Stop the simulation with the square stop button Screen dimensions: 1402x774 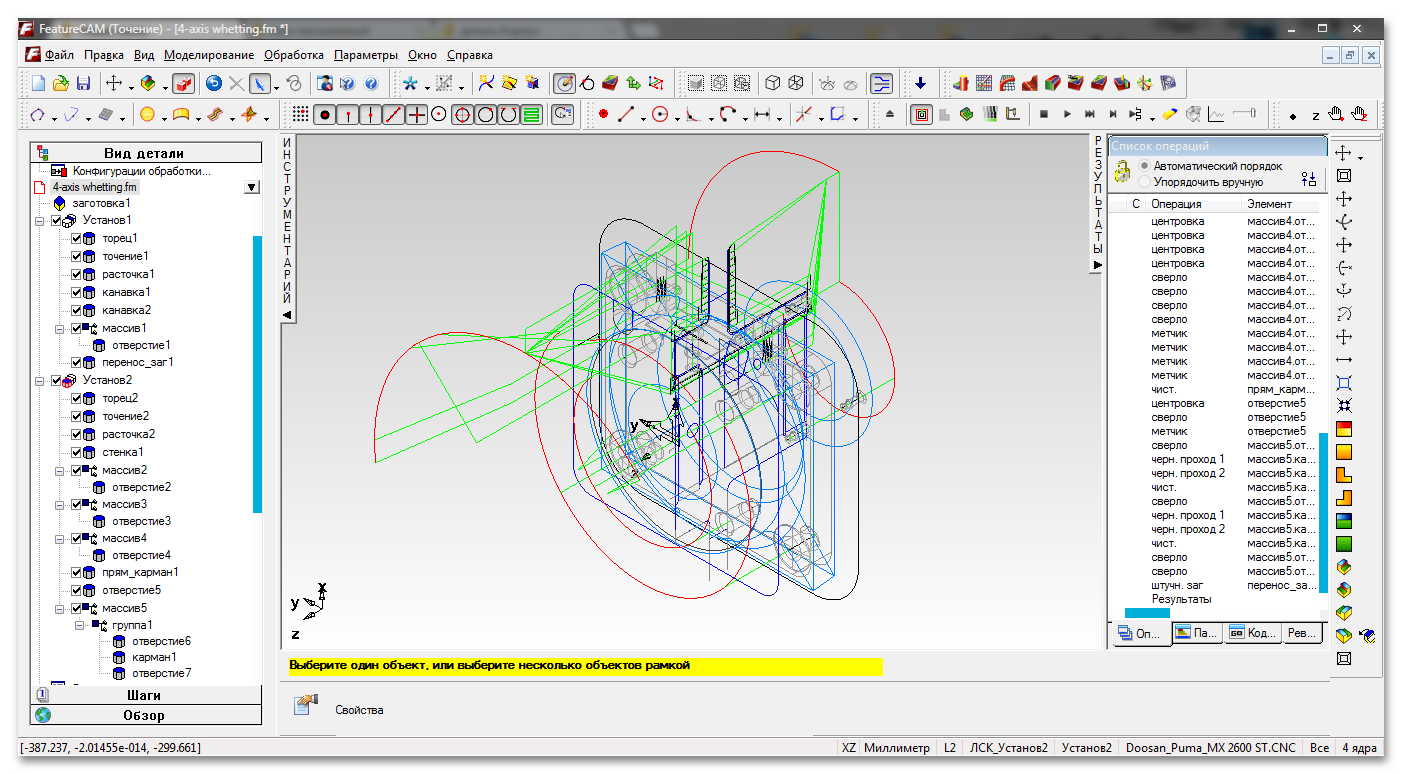(1043, 115)
